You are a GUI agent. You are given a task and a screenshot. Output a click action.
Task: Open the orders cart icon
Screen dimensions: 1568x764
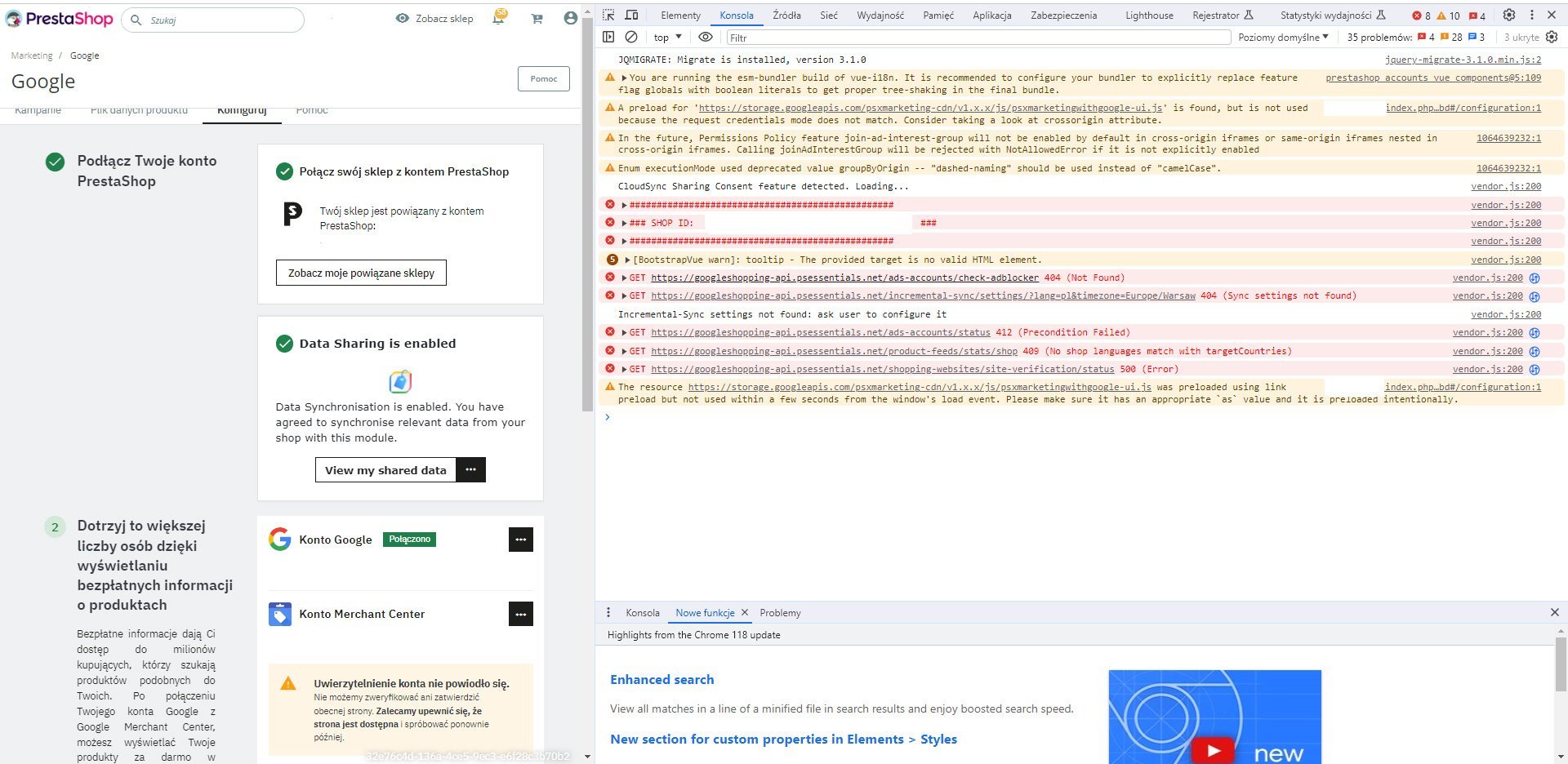point(537,19)
